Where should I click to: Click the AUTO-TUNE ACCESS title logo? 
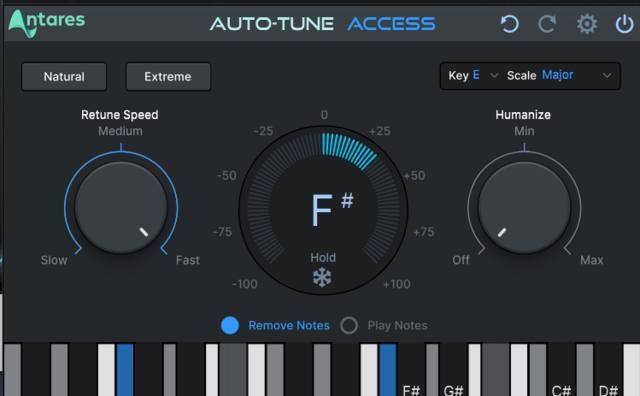[322, 24]
